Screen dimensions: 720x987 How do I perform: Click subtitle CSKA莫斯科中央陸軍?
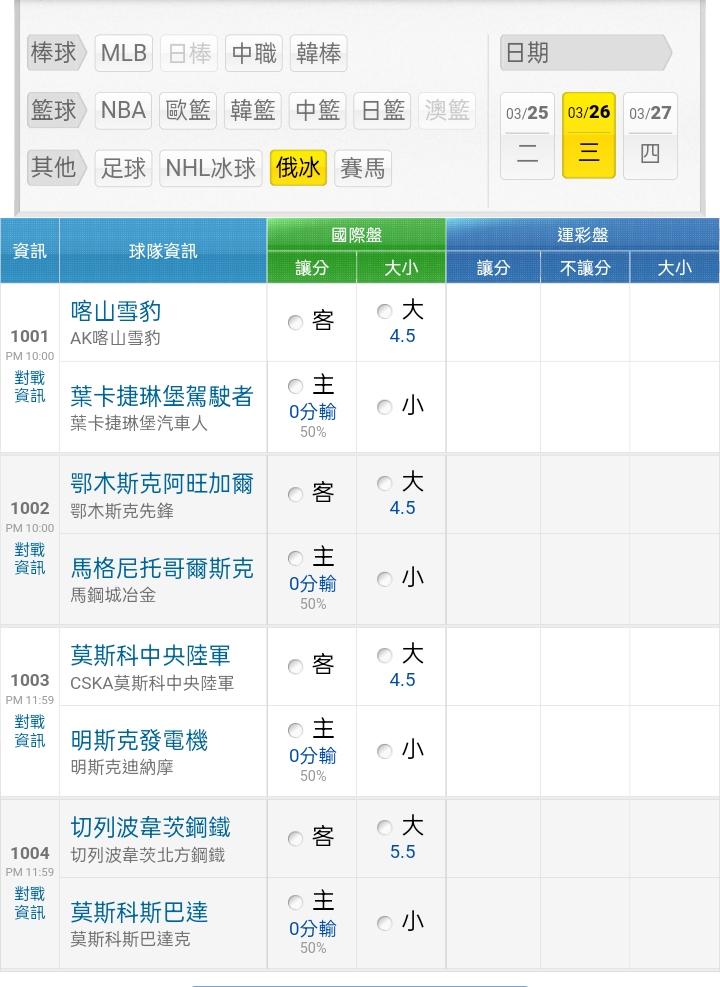click(x=152, y=683)
